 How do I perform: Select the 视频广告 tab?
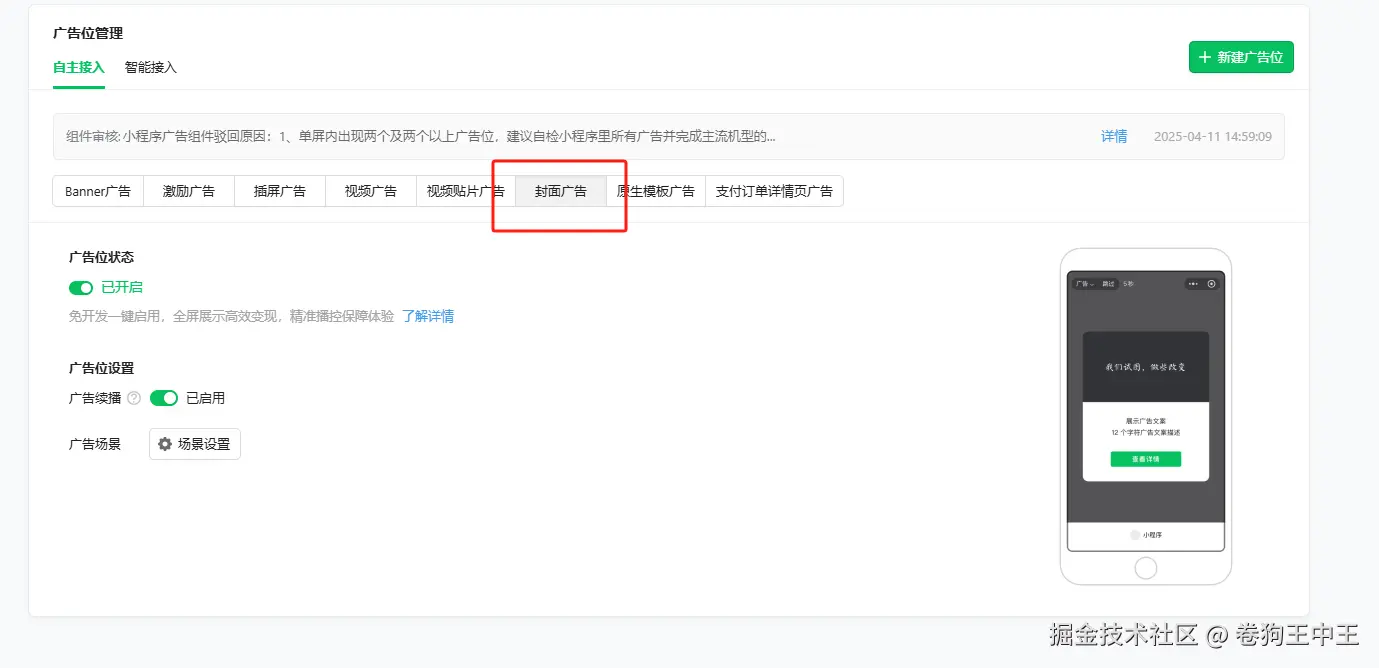click(371, 191)
